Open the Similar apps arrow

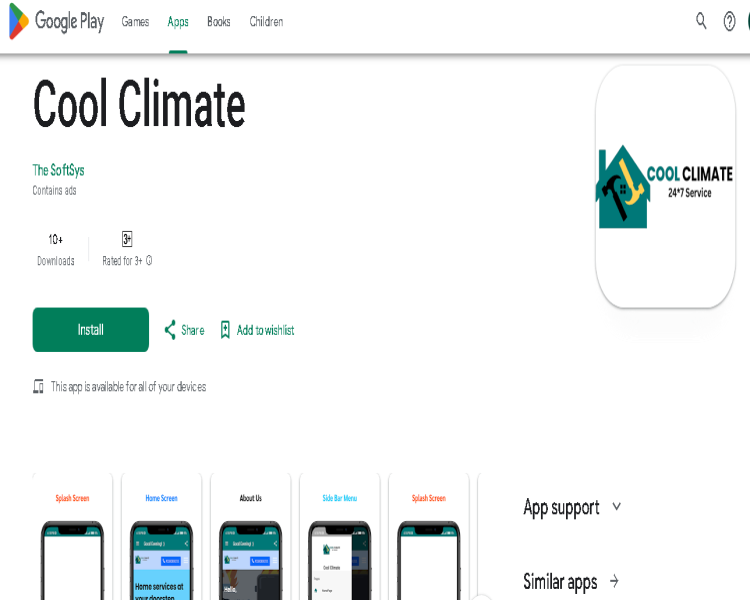coord(614,581)
